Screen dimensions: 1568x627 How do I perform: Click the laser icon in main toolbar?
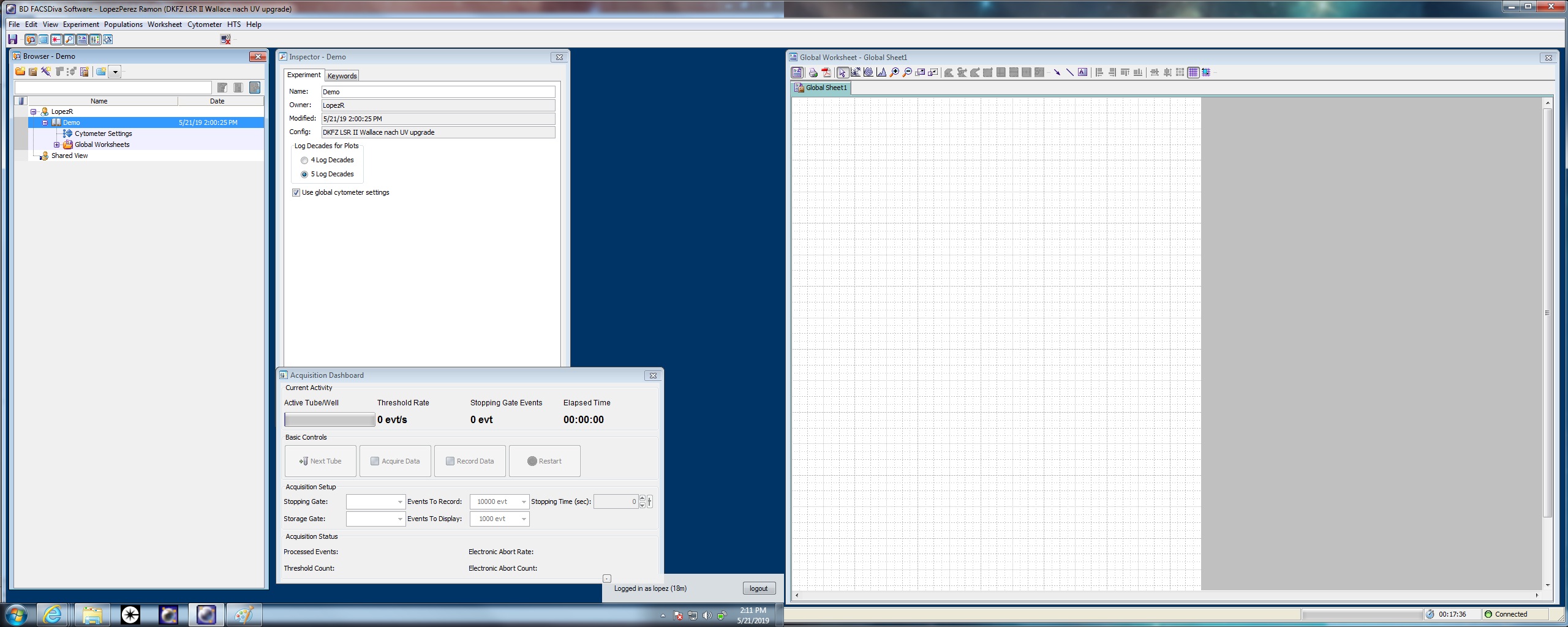[56, 39]
